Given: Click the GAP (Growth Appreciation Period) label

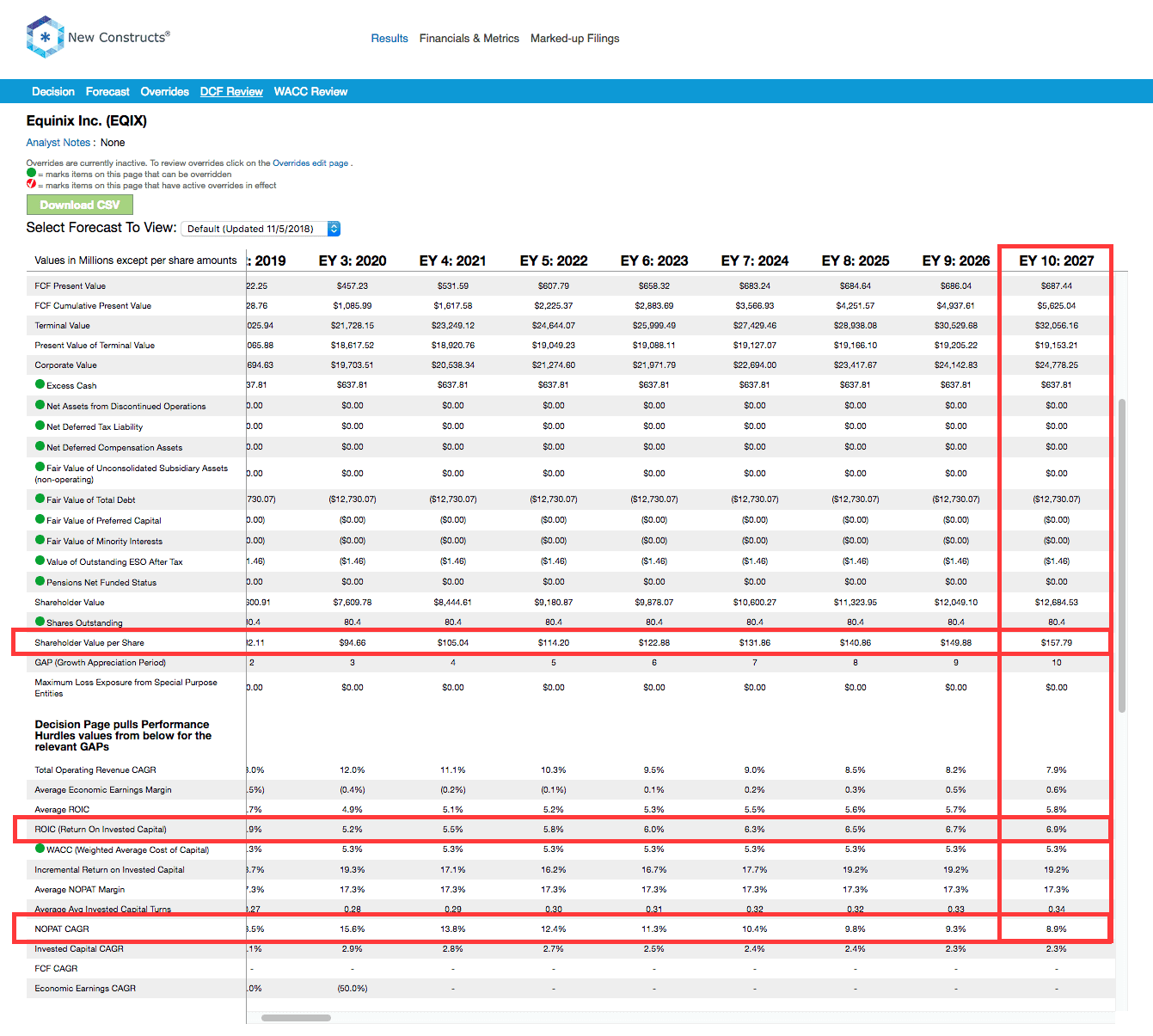Looking at the screenshot, I should pyautogui.click(x=101, y=662).
